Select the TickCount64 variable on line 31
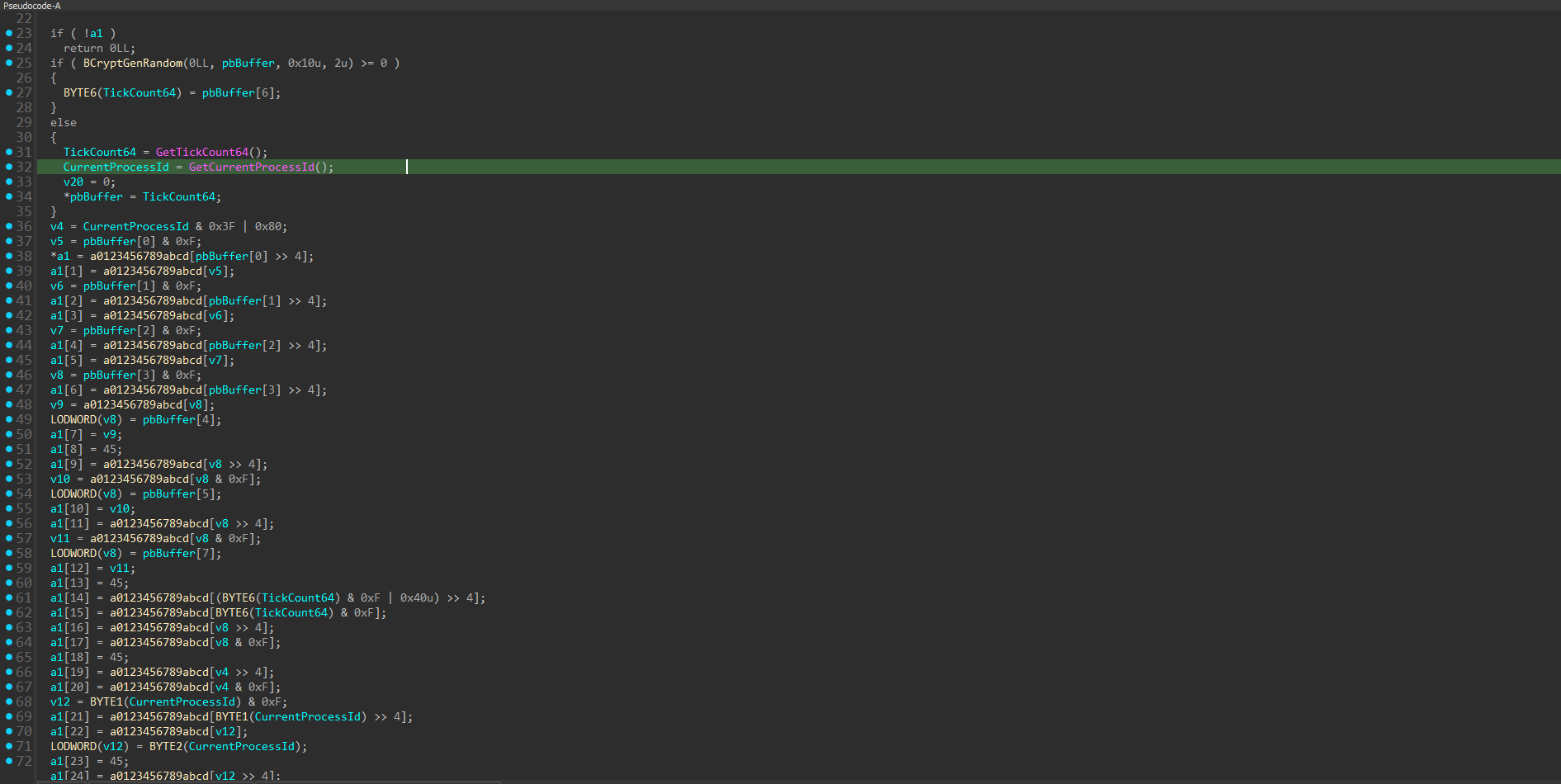The image size is (1561, 784). point(99,152)
